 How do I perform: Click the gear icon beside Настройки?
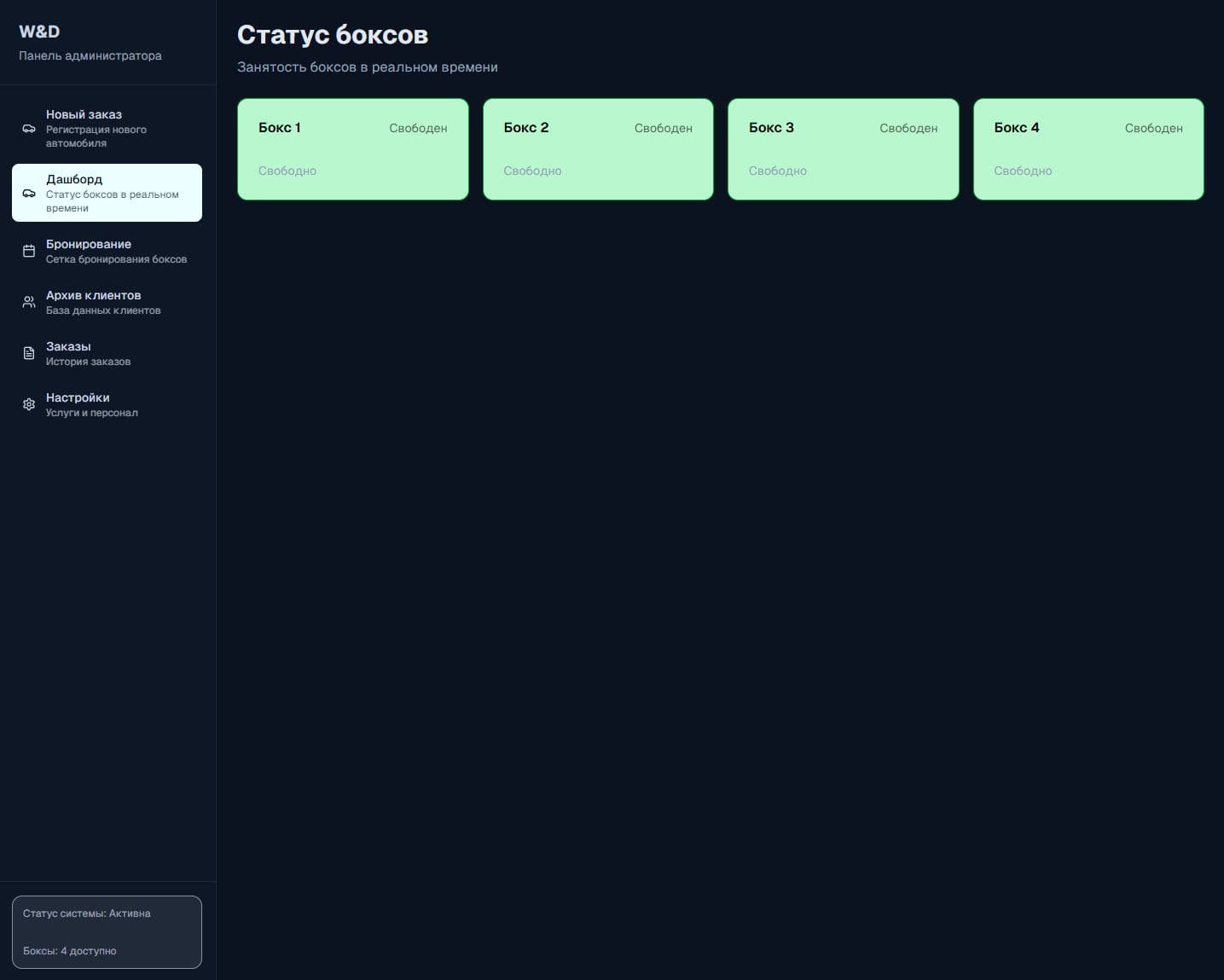(29, 405)
